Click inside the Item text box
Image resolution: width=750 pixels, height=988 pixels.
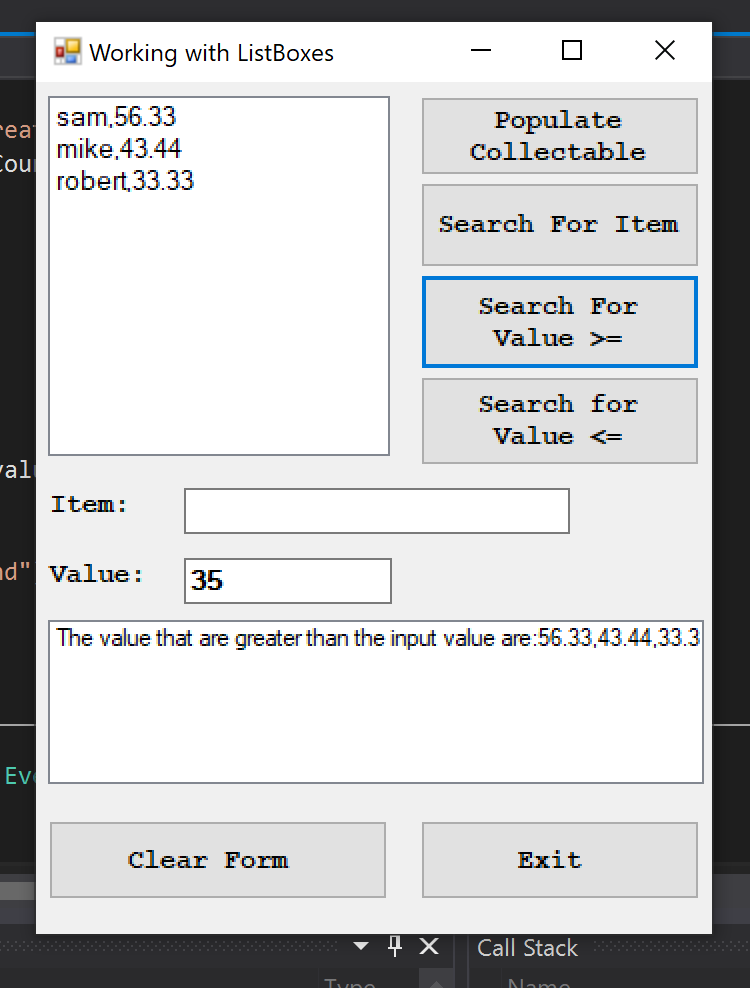pyautogui.click(x=376, y=510)
